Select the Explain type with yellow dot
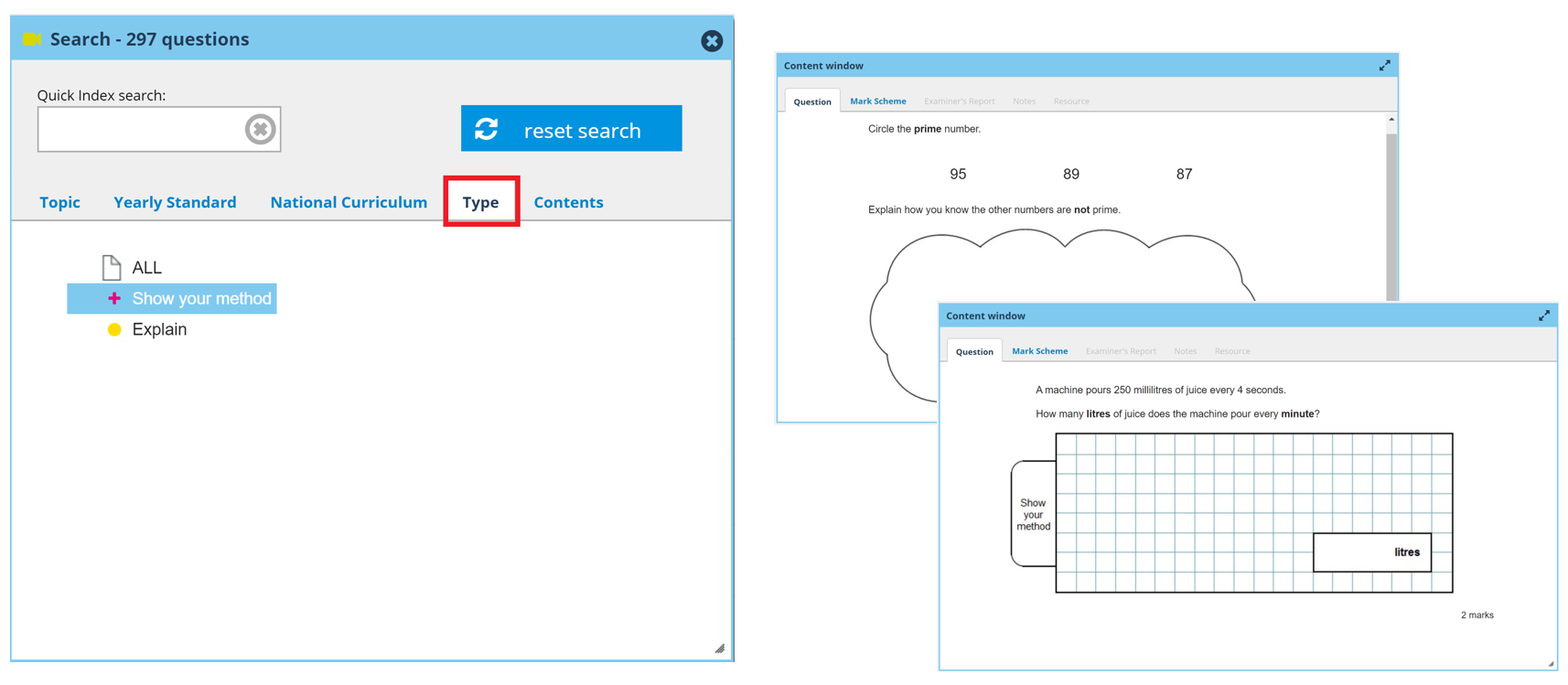 coord(158,329)
